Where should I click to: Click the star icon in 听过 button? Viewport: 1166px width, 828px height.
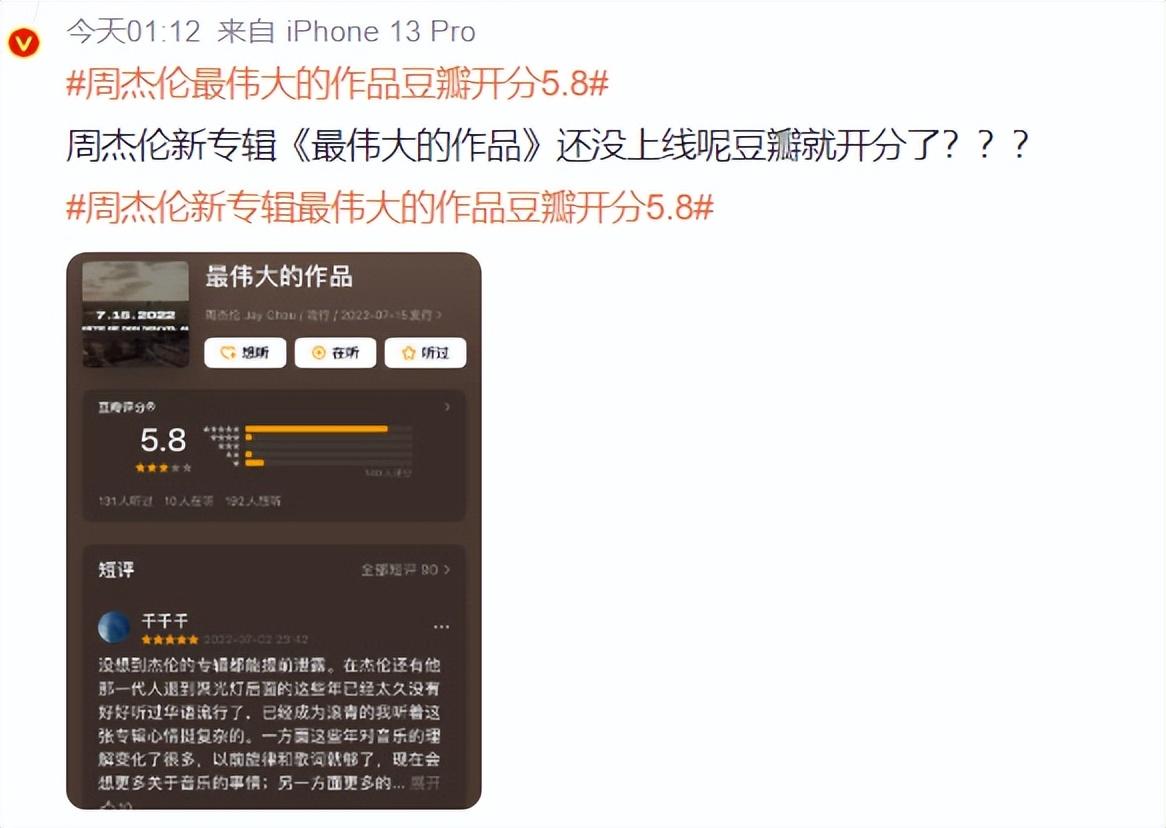pos(408,353)
